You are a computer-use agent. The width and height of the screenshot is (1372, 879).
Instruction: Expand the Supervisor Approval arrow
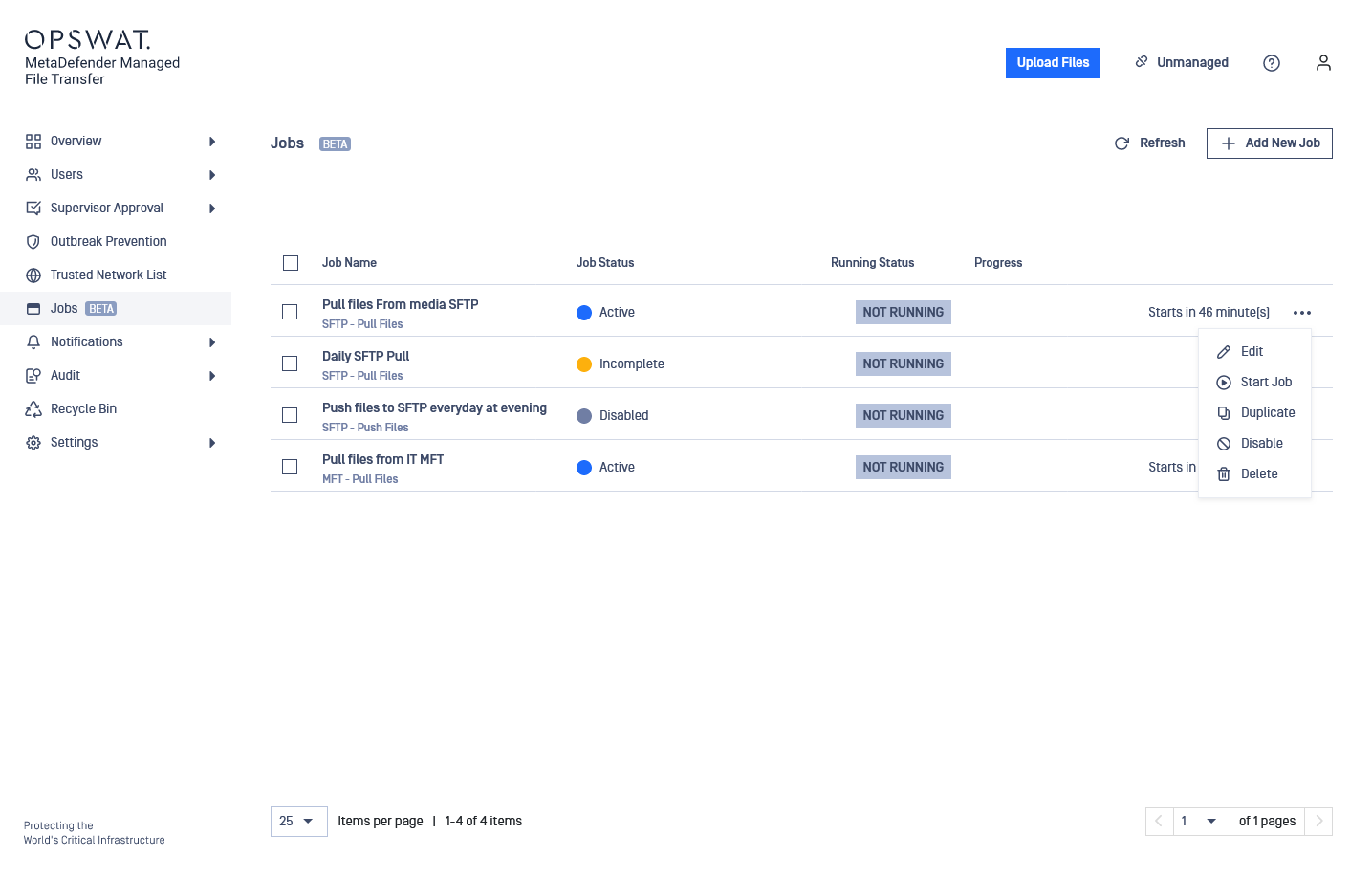click(x=212, y=209)
